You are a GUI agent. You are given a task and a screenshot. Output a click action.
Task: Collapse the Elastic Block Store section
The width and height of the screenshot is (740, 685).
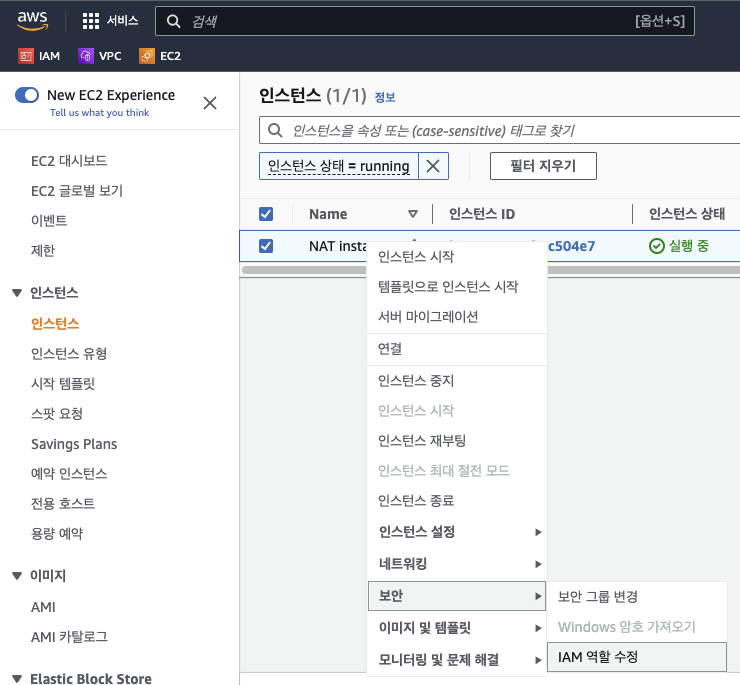point(17,679)
